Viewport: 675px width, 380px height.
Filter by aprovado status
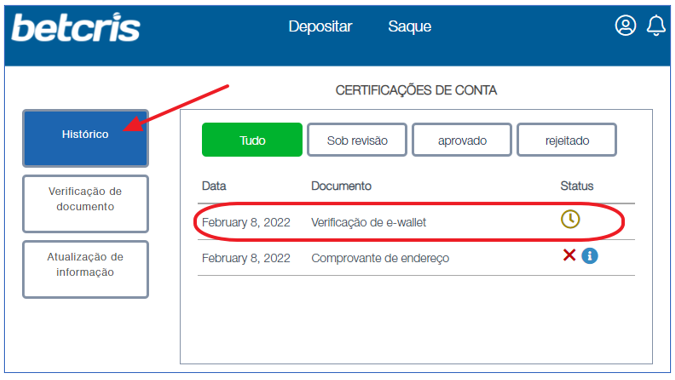point(462,140)
